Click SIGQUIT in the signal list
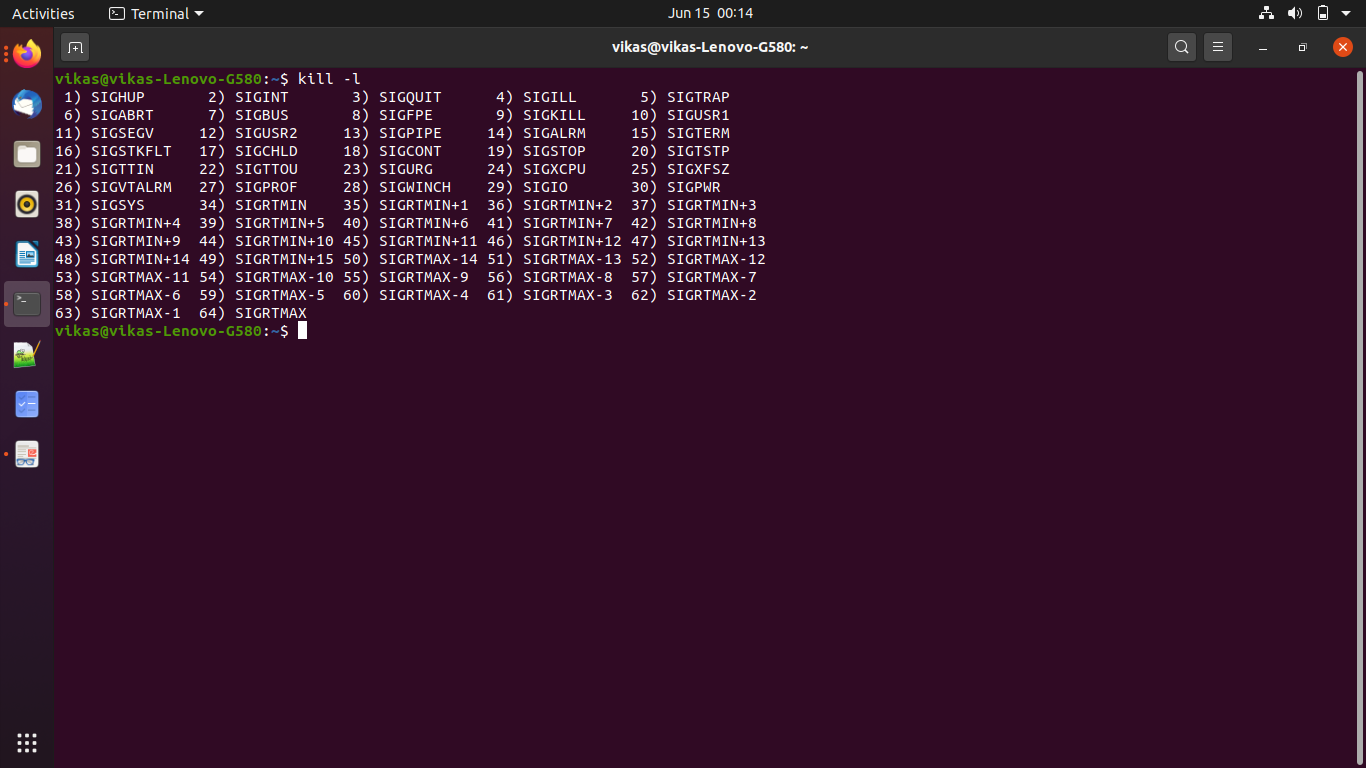1366x768 pixels. [x=410, y=97]
